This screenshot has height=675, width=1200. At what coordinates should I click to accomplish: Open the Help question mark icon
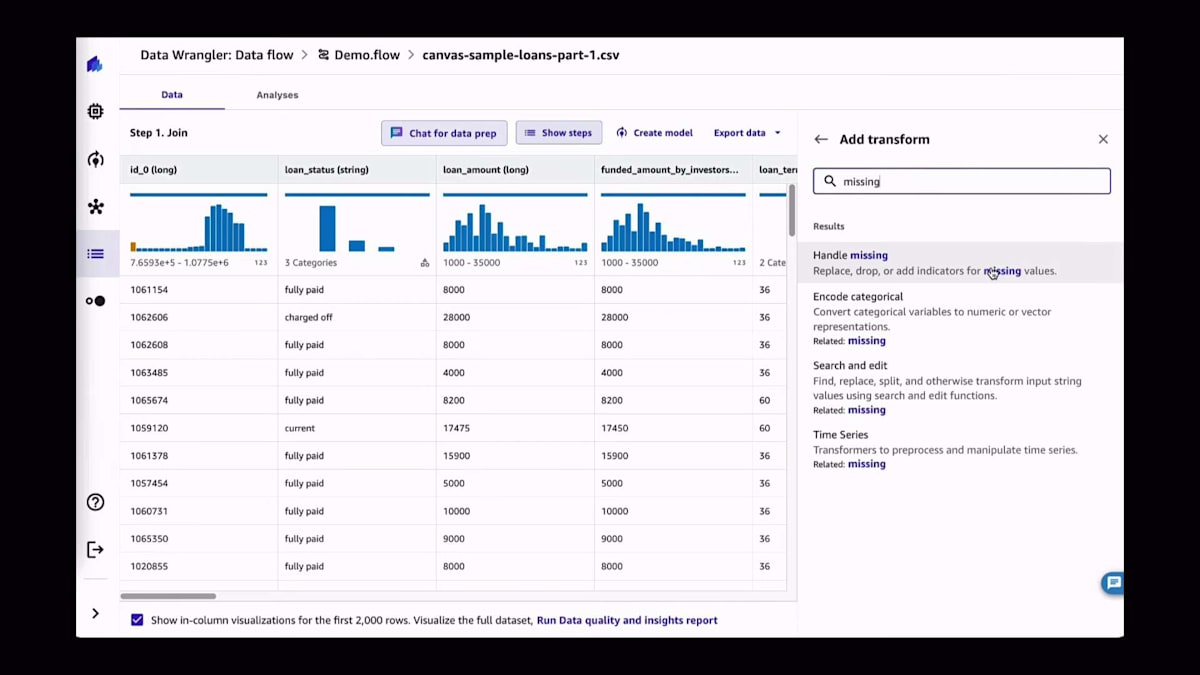pos(95,502)
